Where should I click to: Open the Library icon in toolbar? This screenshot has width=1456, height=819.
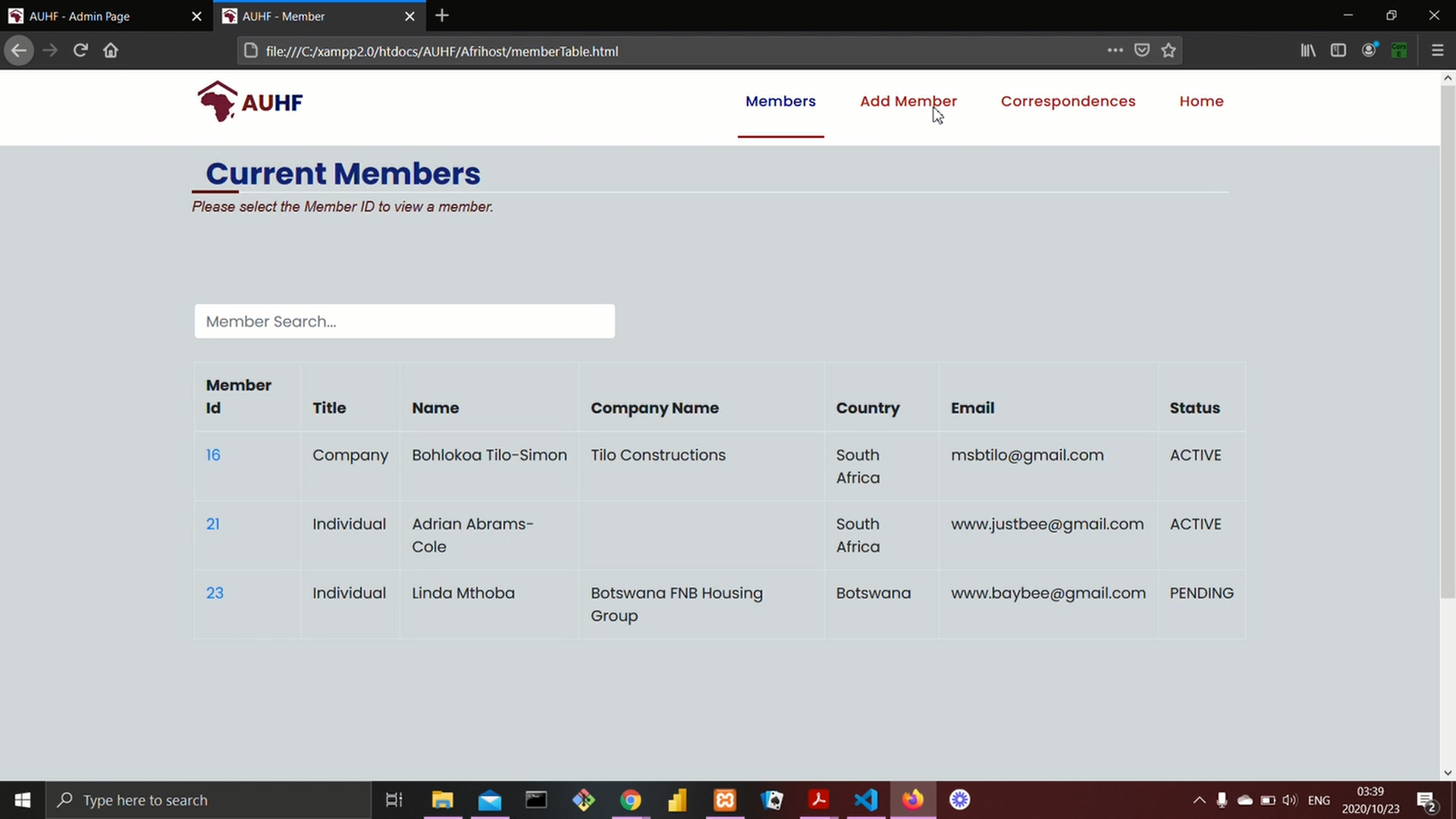click(x=1308, y=51)
